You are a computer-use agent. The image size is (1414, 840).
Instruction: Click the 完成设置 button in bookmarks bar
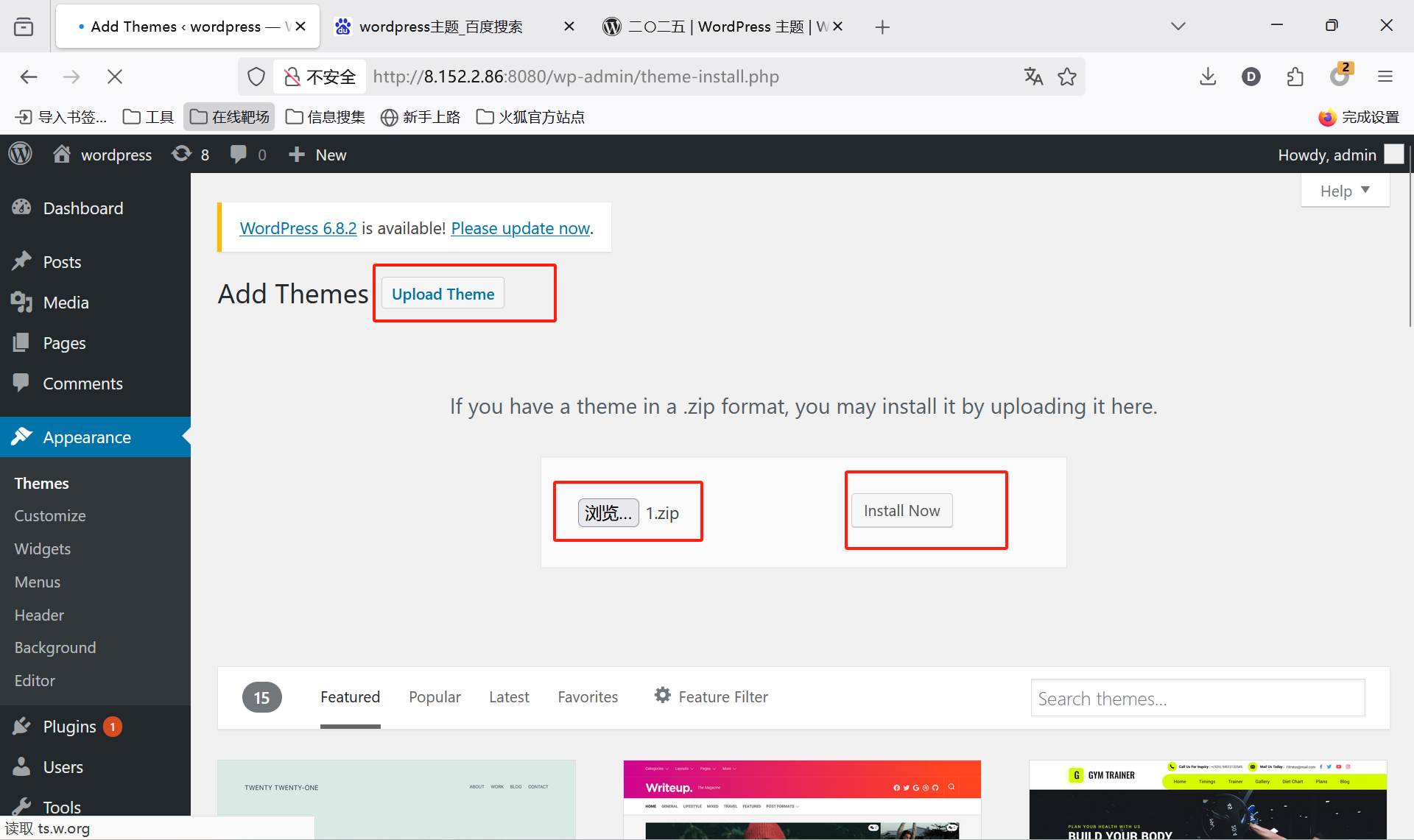(x=1359, y=116)
